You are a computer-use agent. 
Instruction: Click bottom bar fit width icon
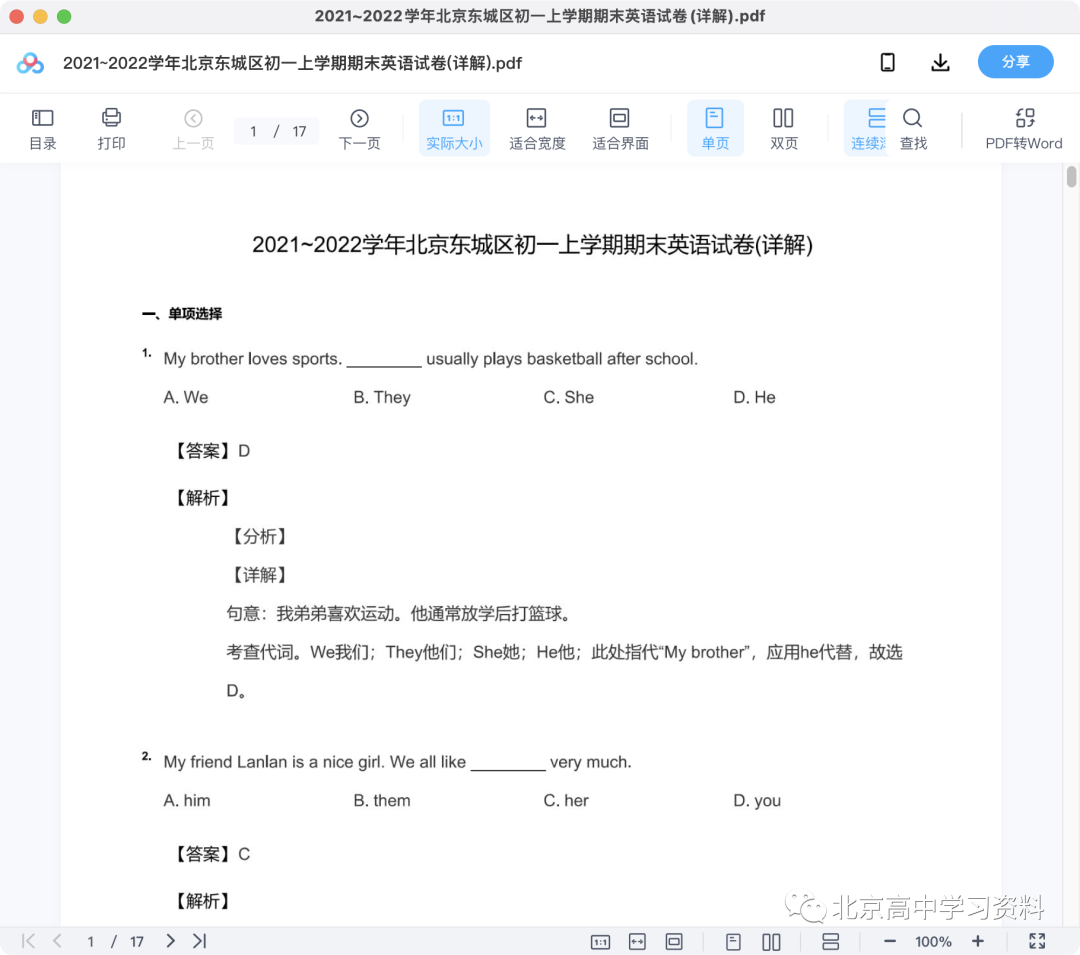637,941
